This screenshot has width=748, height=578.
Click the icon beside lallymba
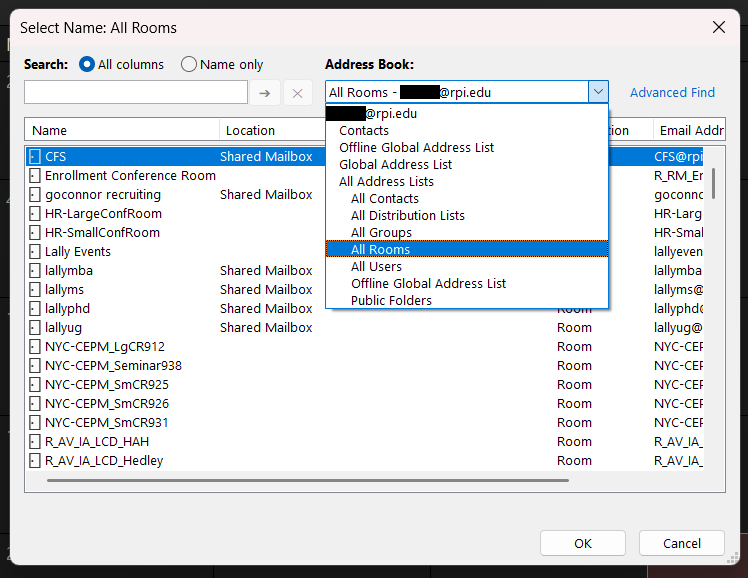point(34,271)
